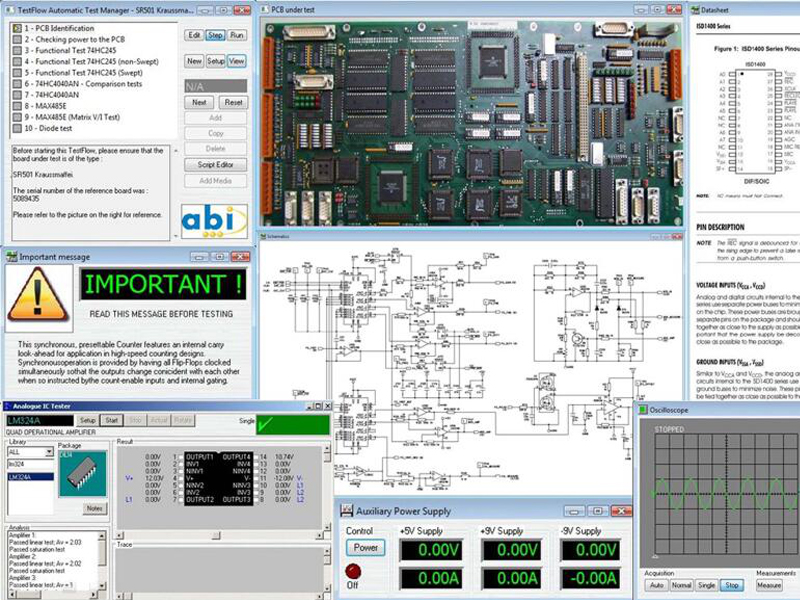Image resolution: width=800 pixels, height=600 pixels.
Task: Toggle the pin 4 V+ checkbox
Action: coord(181,478)
